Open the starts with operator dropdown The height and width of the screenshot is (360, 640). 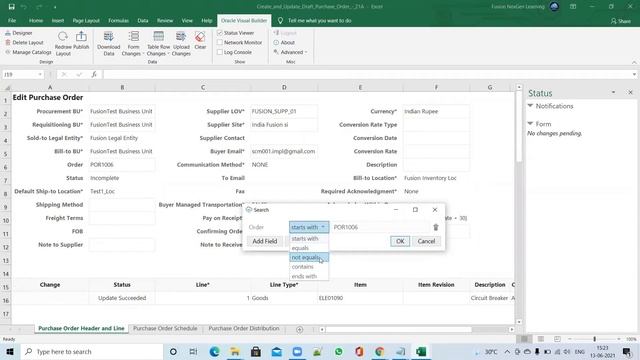click(309, 227)
